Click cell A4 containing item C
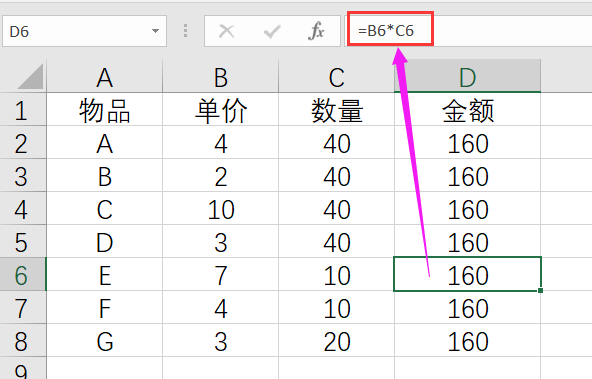Viewport: 592px width, 379px height. (105, 209)
